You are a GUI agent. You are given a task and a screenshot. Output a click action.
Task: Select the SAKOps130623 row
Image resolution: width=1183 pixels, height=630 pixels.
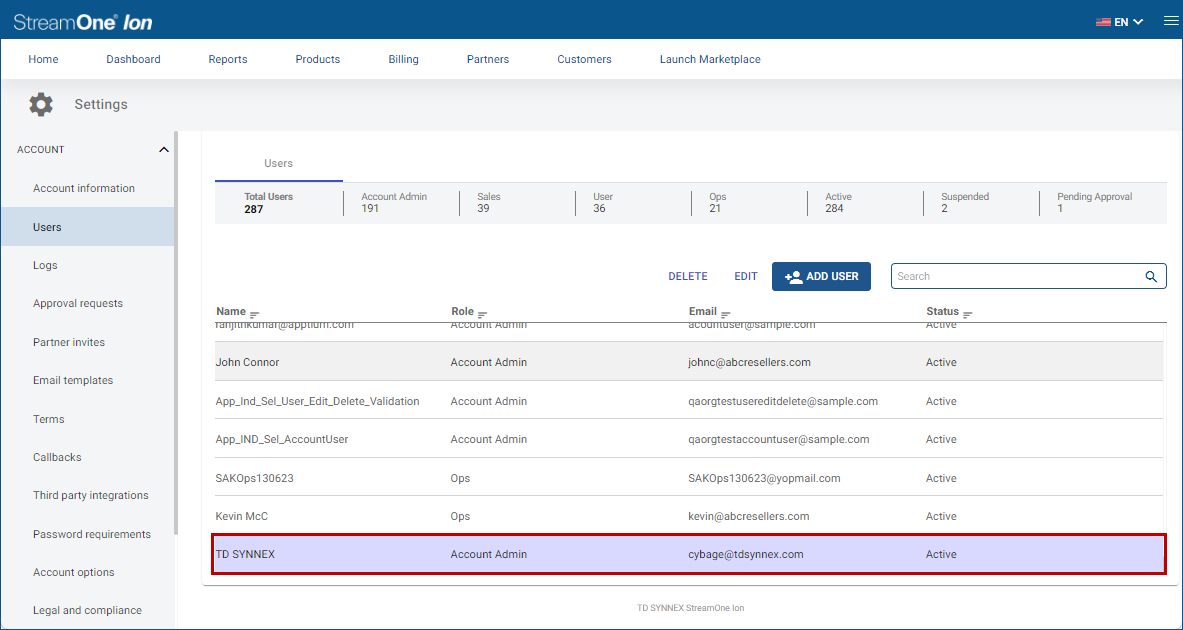689,478
